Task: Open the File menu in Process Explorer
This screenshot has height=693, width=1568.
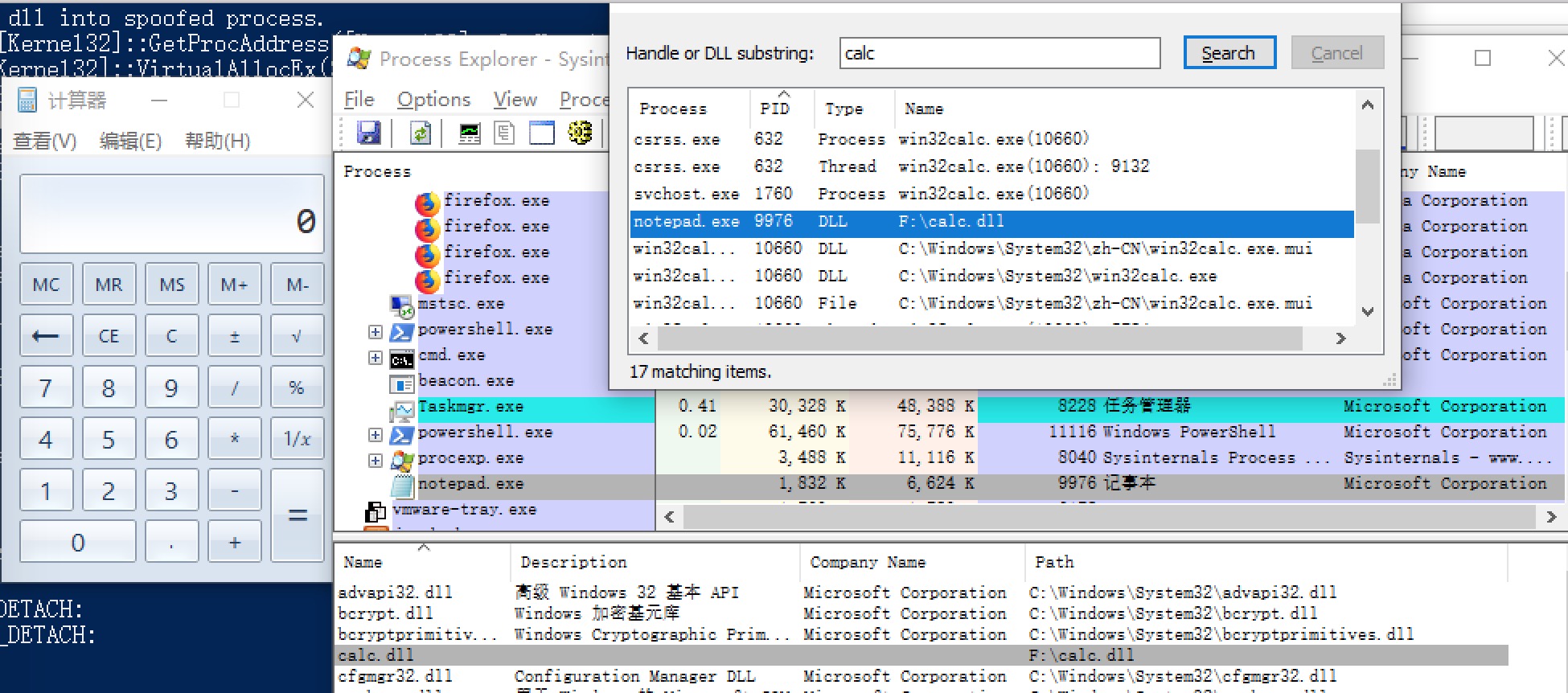Action: (x=359, y=99)
